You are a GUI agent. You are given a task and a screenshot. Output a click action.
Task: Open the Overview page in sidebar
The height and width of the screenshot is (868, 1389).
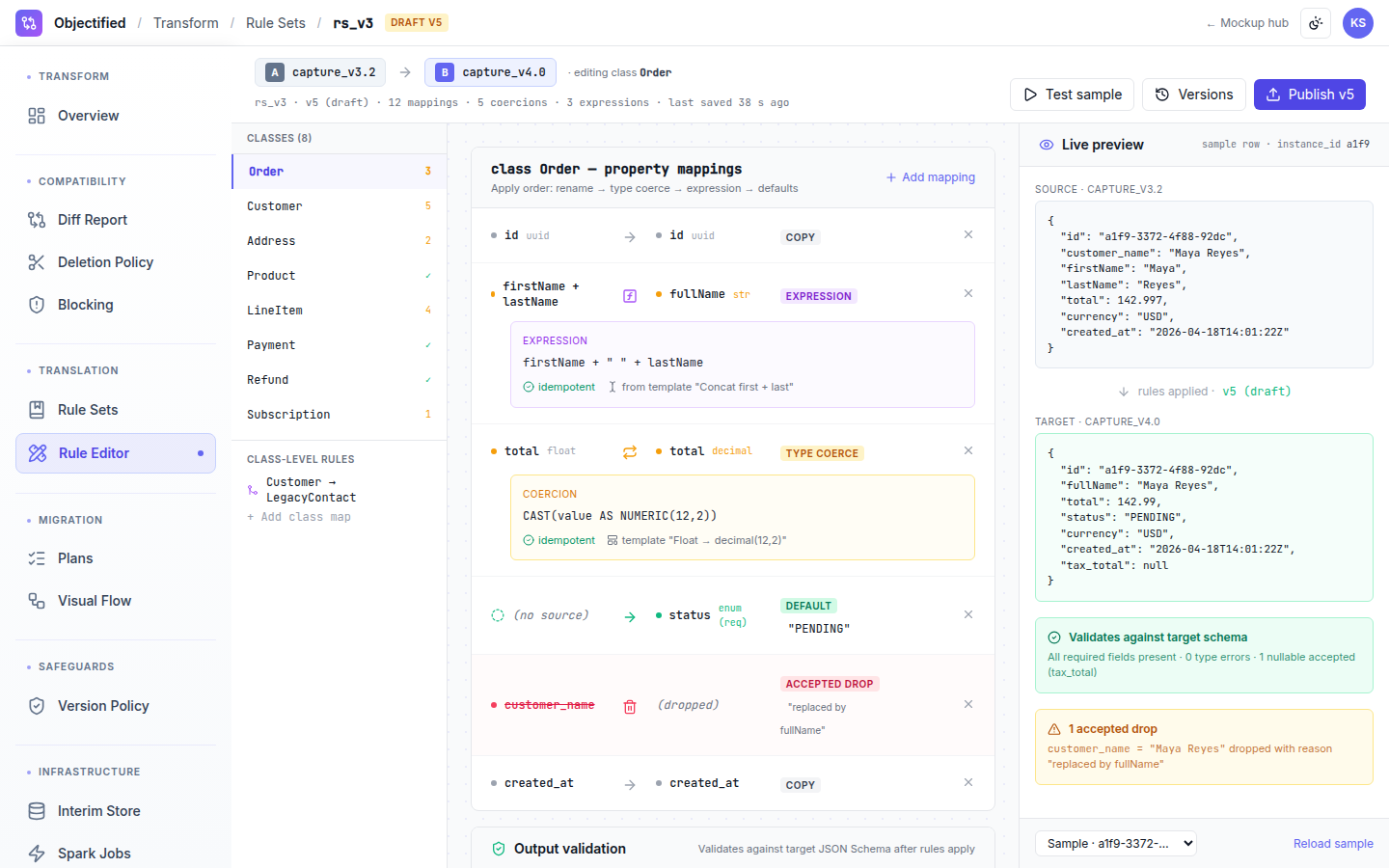tap(116, 116)
